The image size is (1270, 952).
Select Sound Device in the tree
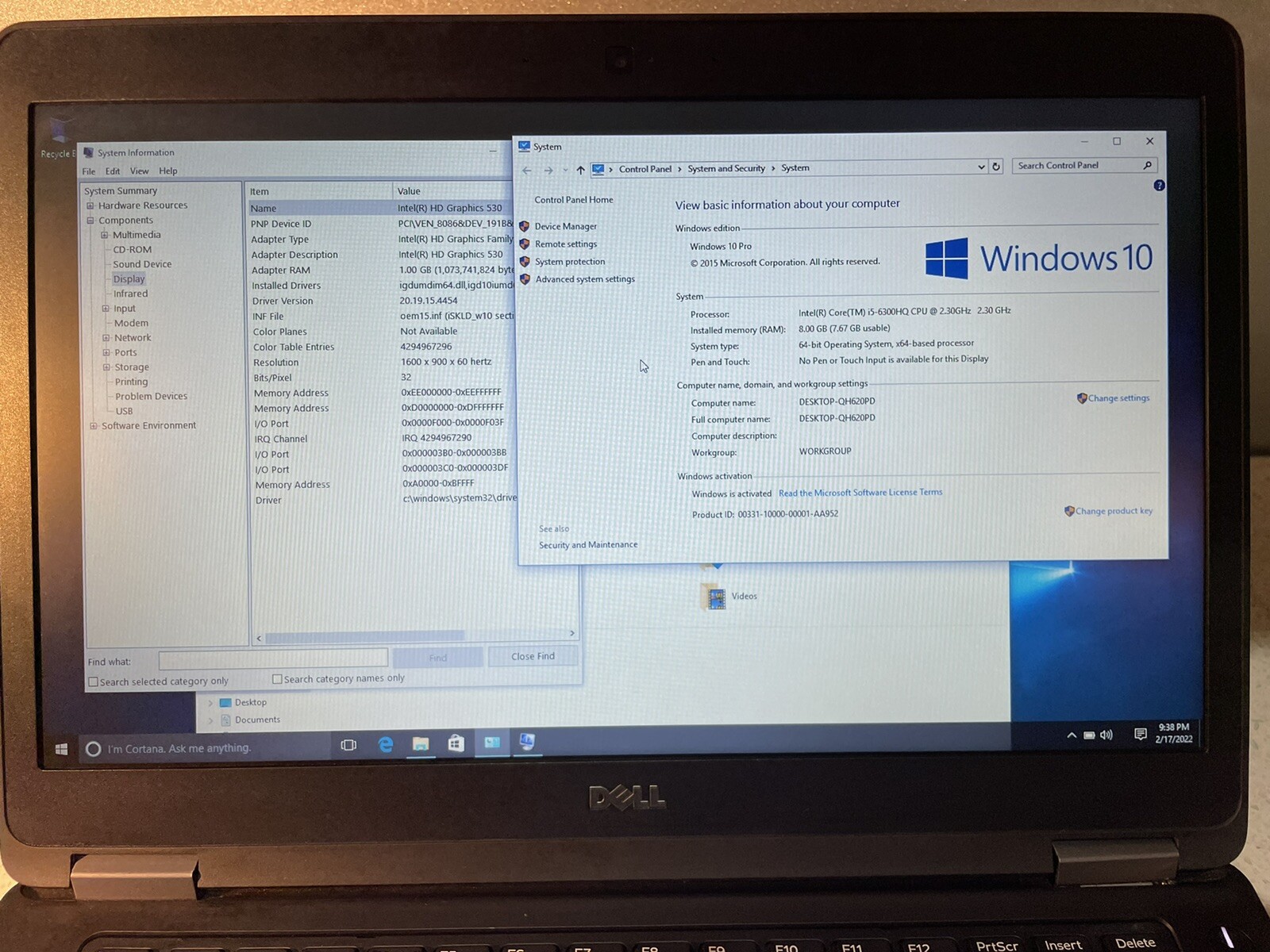(142, 264)
